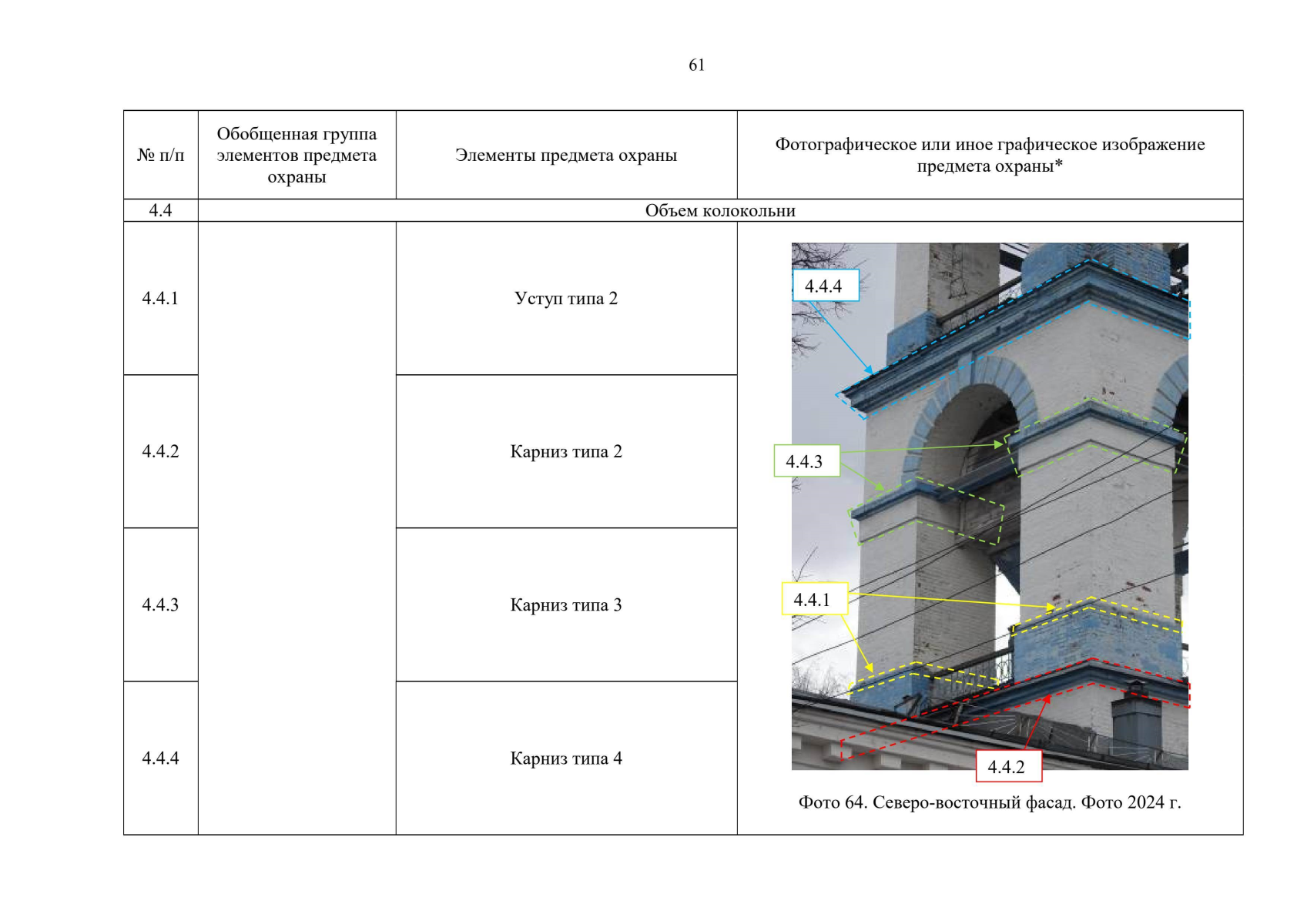Screen dimensions: 1307x924
Task: Select the "Карниз типа 4" cell
Action: [566, 758]
